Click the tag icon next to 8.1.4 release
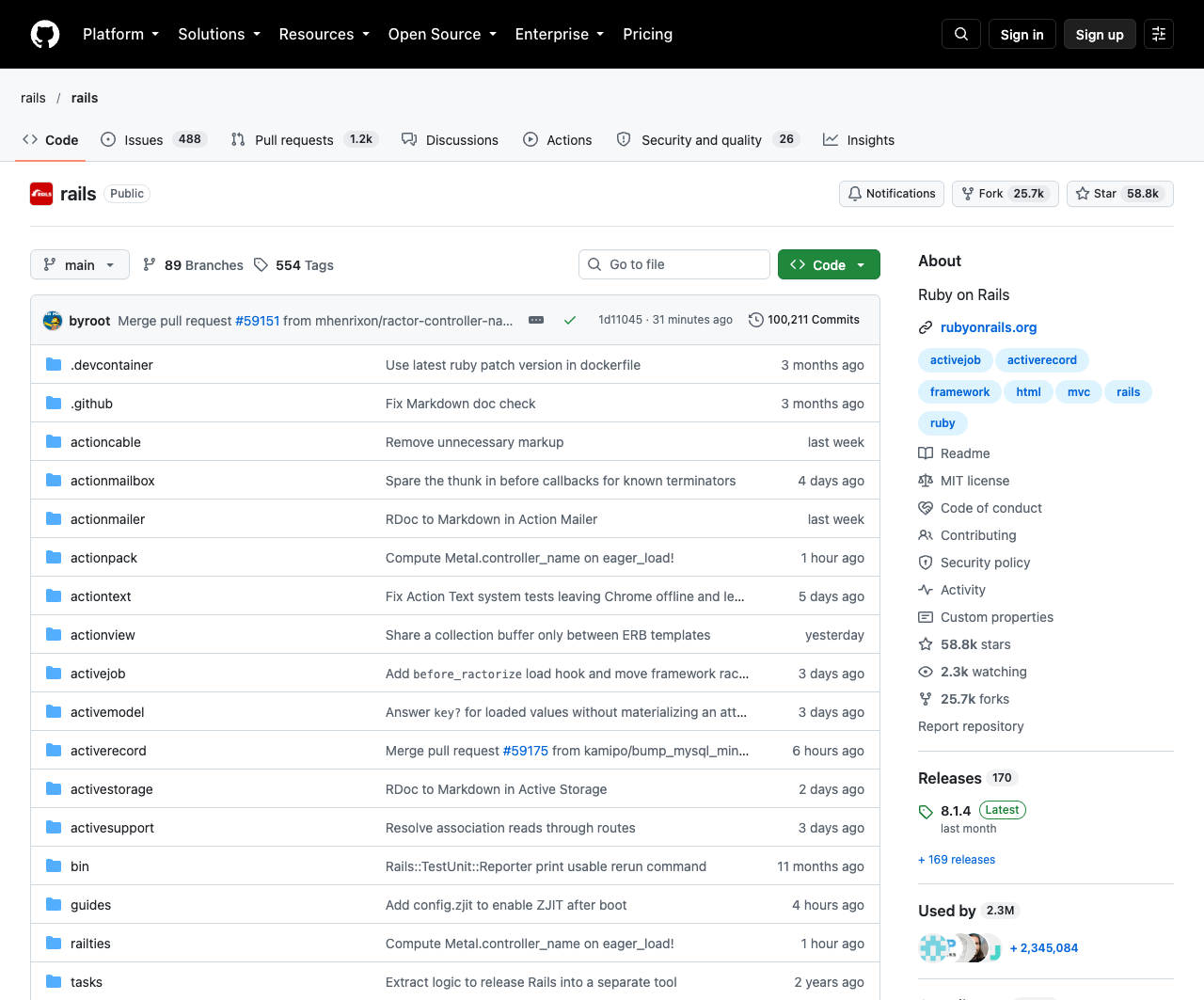The image size is (1204, 1000). 926,812
